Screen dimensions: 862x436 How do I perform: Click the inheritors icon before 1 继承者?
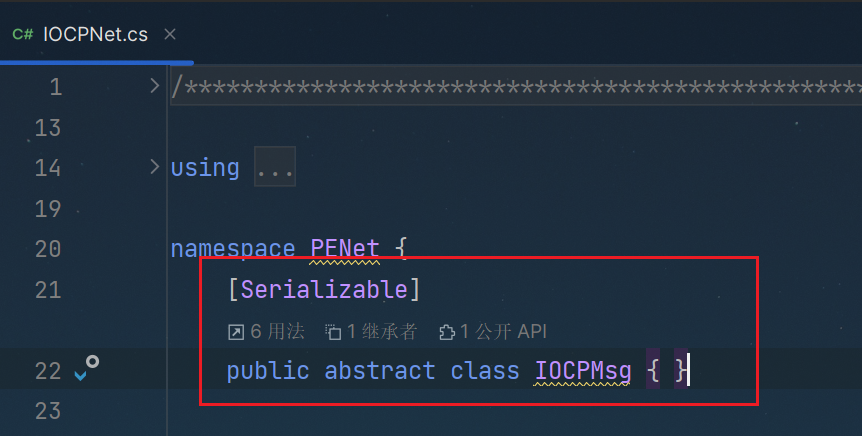pyautogui.click(x=333, y=332)
